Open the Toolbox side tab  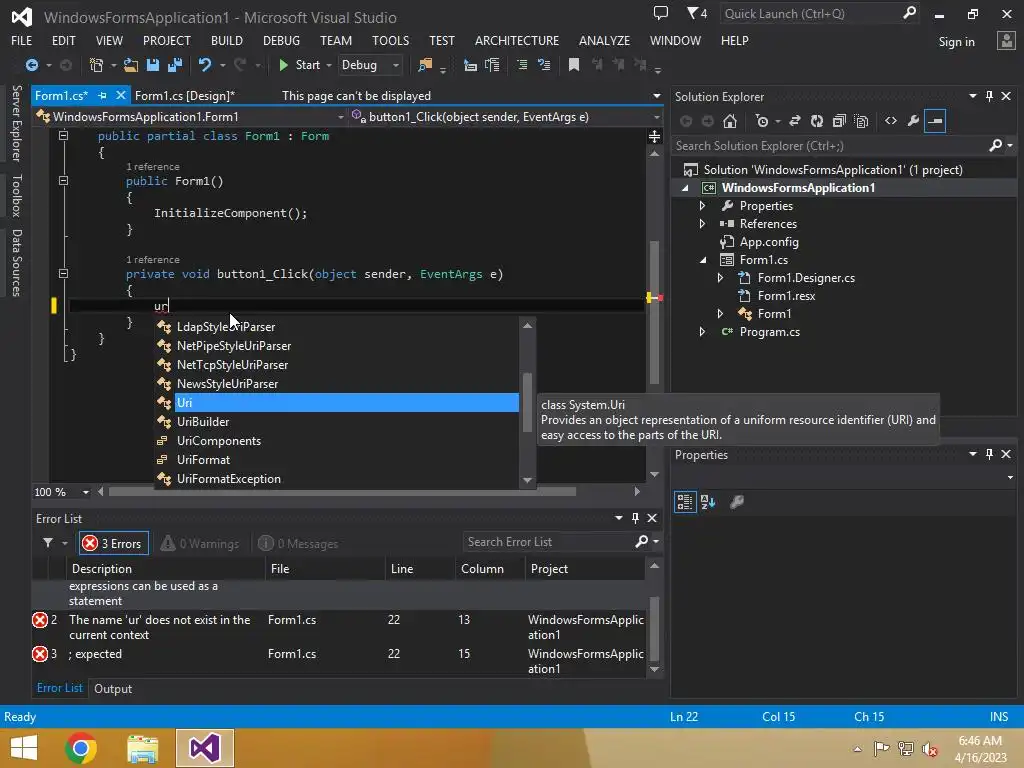(x=16, y=195)
